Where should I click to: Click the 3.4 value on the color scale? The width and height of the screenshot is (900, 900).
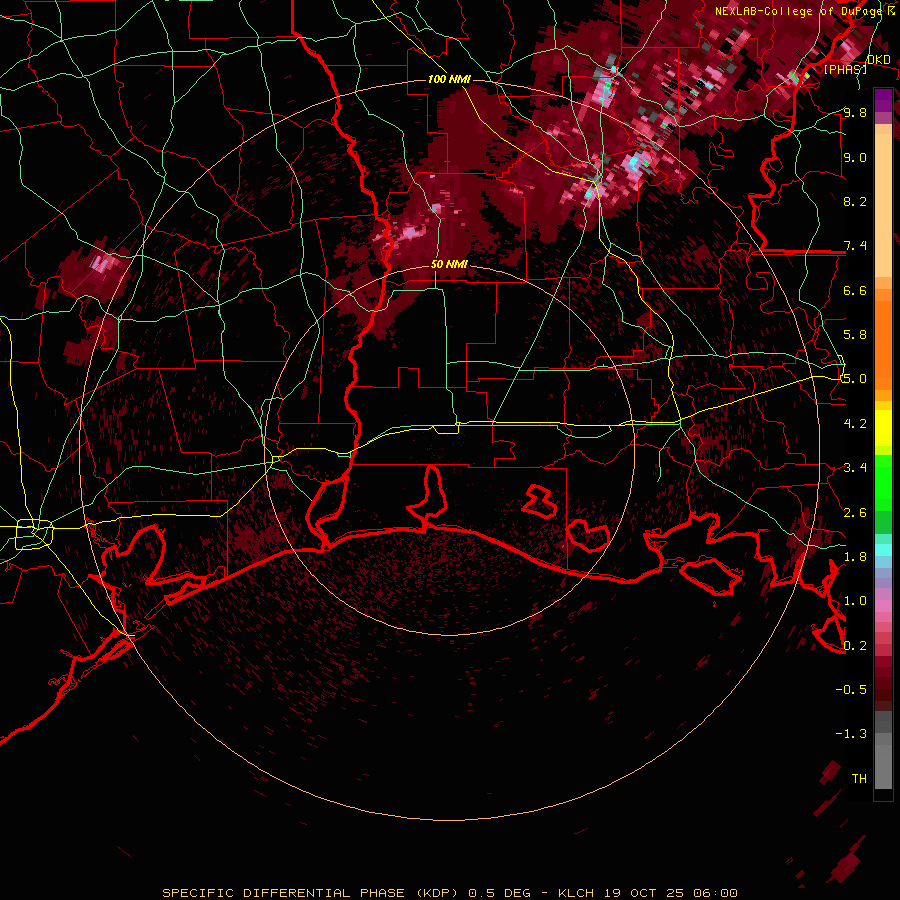point(855,468)
